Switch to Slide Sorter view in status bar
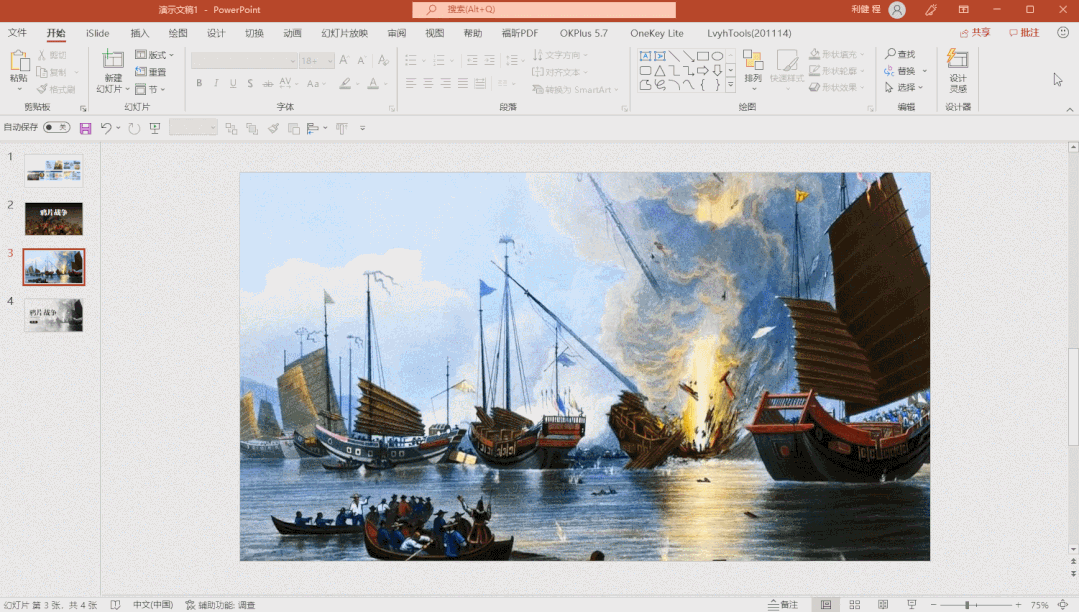The height and width of the screenshot is (612, 1079). click(x=855, y=604)
